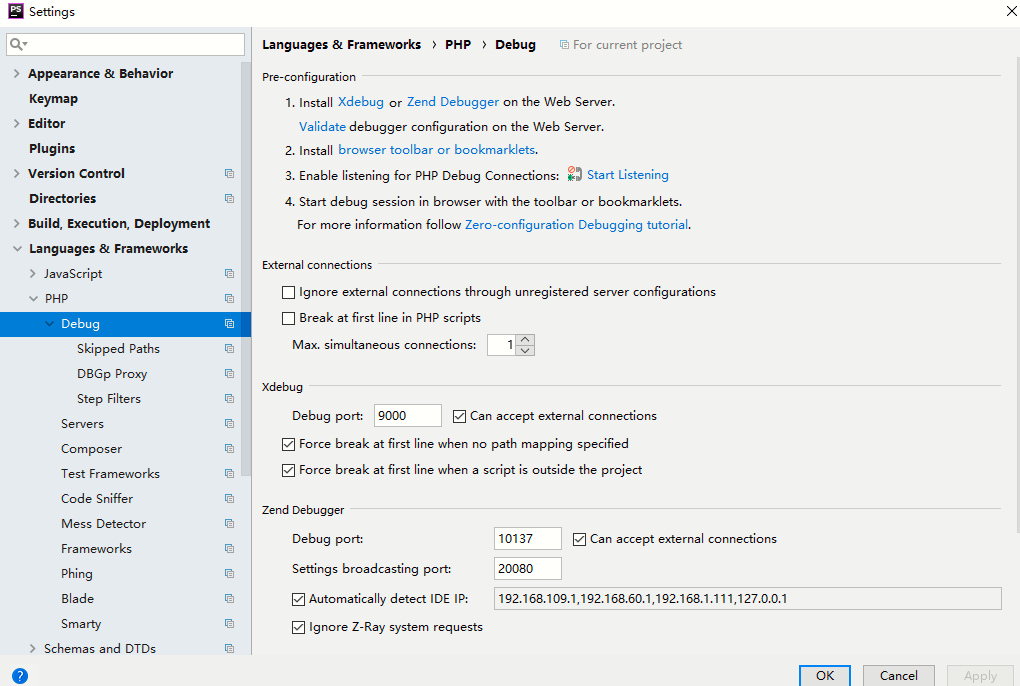The height and width of the screenshot is (686, 1020).
Task: Click project-level icon beside Test Frameworks
Action: point(229,474)
